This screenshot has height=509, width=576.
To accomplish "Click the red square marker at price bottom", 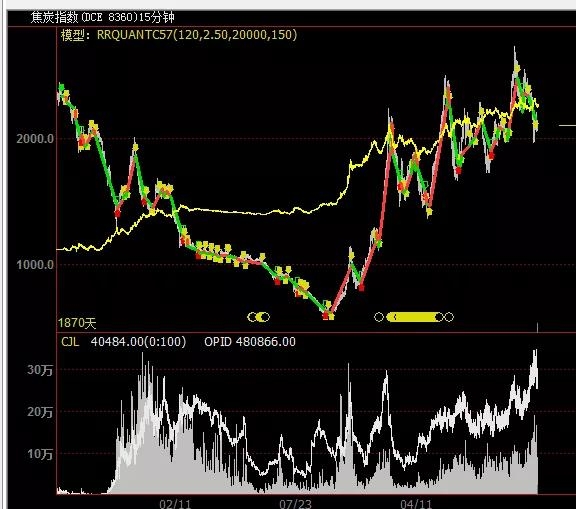I will [x=325, y=316].
